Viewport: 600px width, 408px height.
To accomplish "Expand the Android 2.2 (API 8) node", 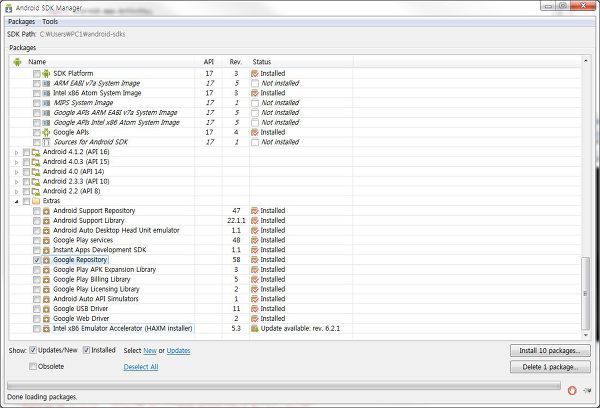I will click(16, 191).
